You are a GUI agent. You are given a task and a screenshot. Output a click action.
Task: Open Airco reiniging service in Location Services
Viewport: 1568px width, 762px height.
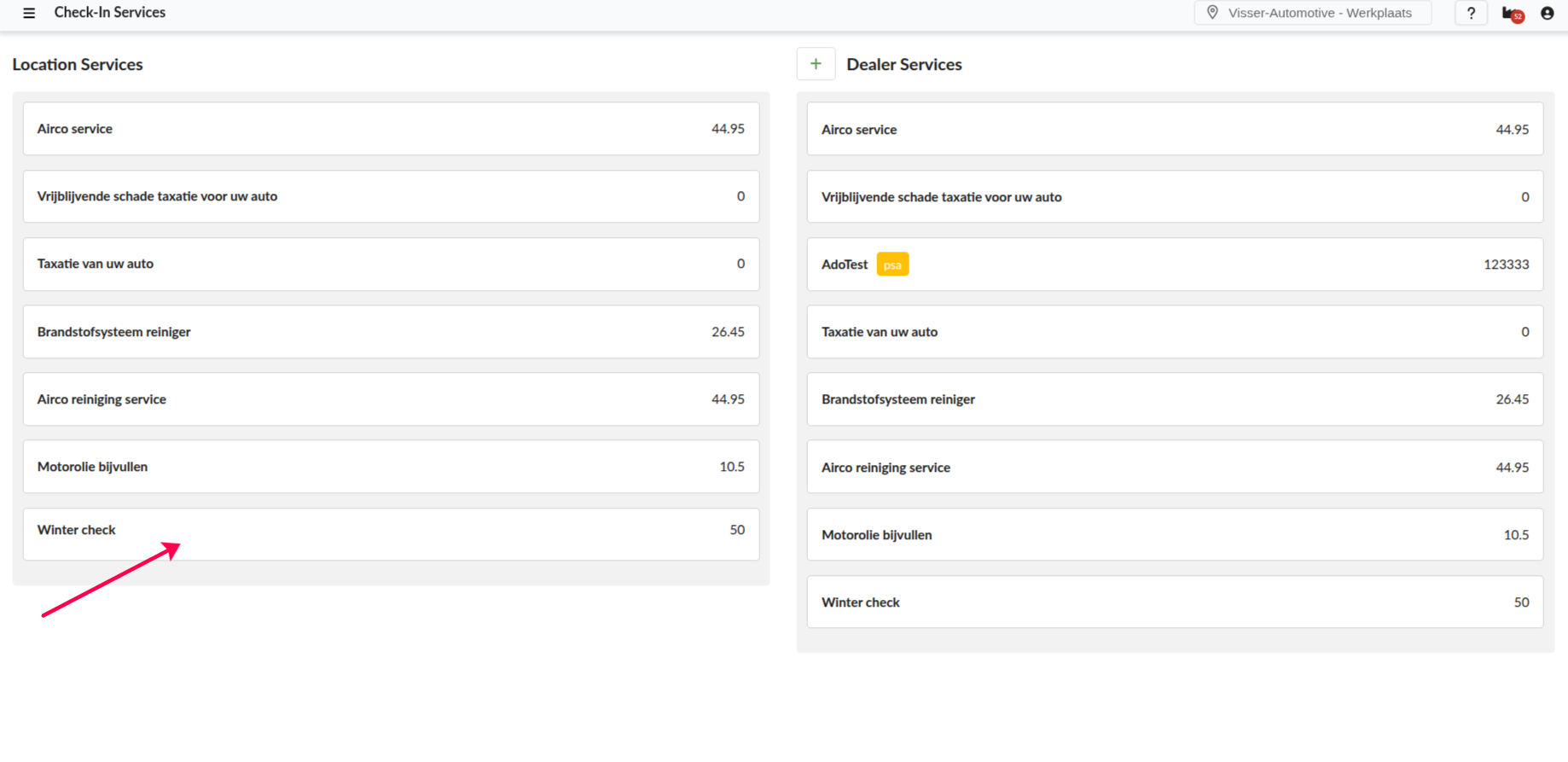[391, 399]
